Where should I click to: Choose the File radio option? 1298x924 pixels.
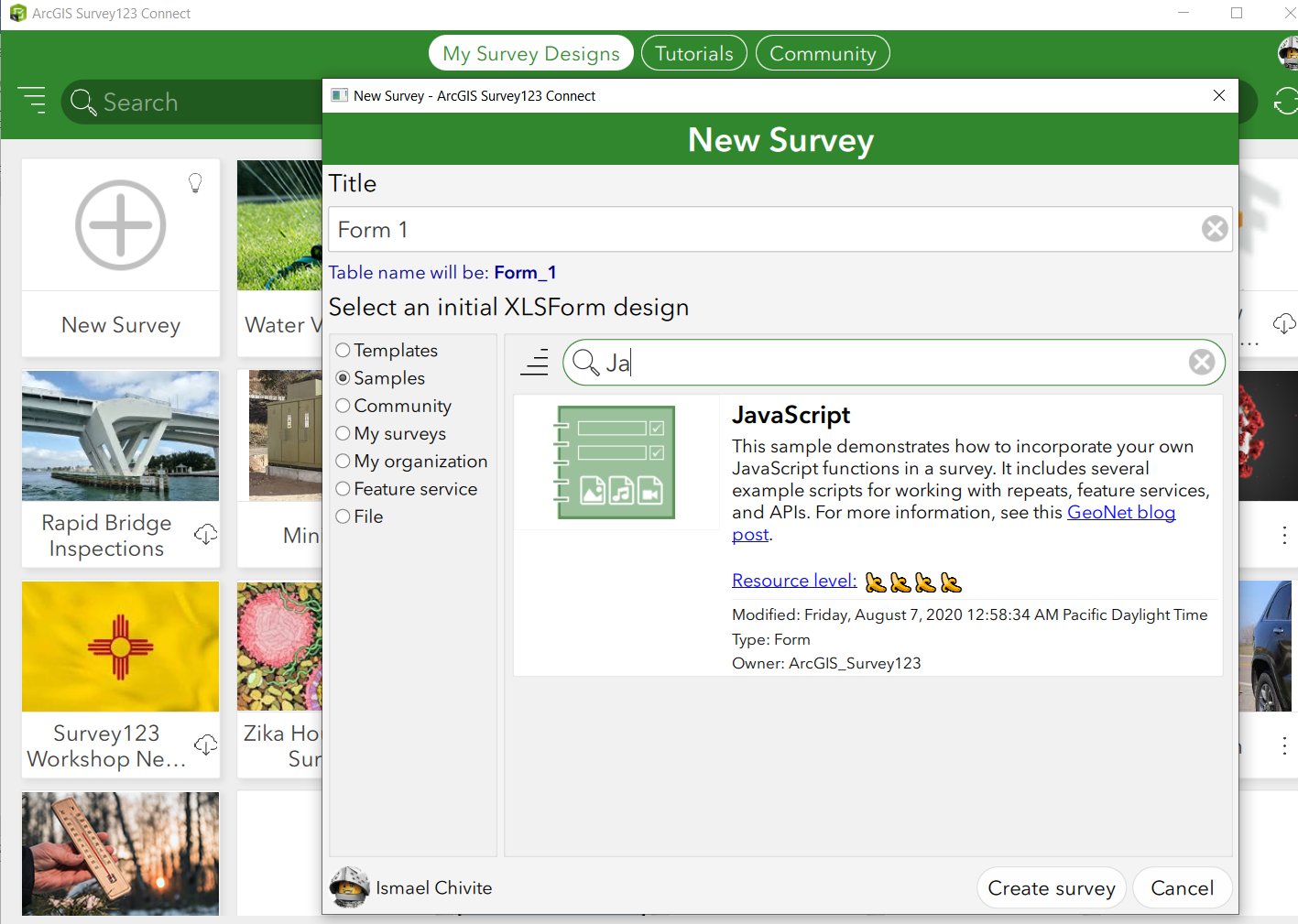pos(343,516)
